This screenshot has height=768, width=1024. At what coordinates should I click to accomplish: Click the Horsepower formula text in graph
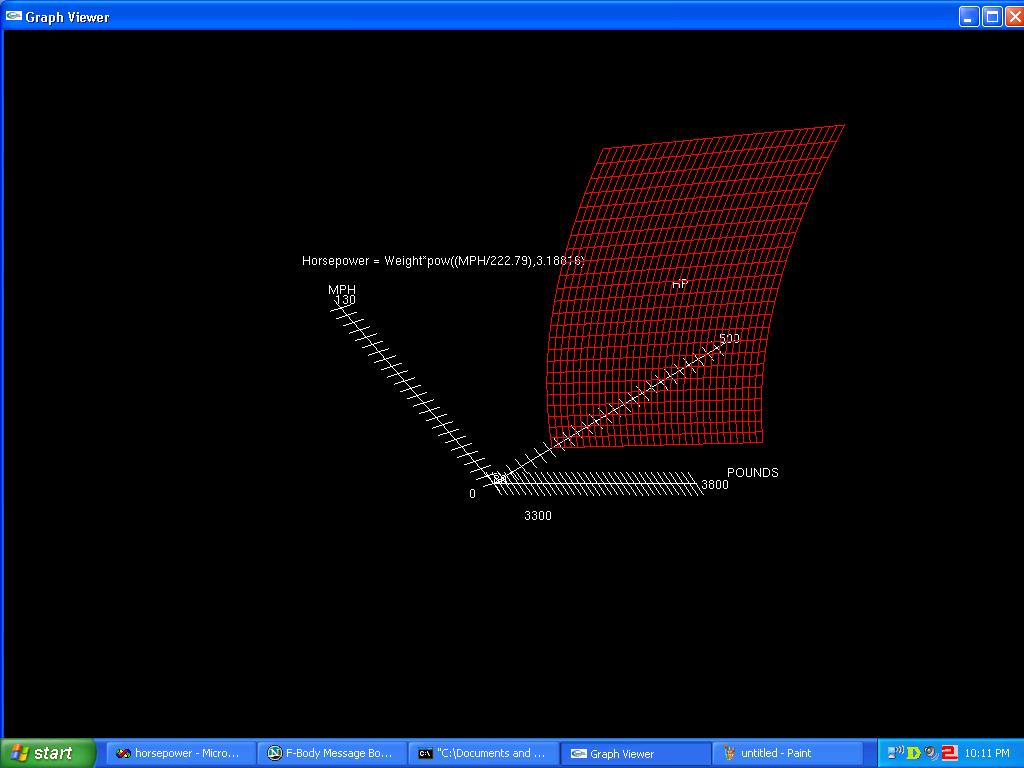tap(442, 261)
